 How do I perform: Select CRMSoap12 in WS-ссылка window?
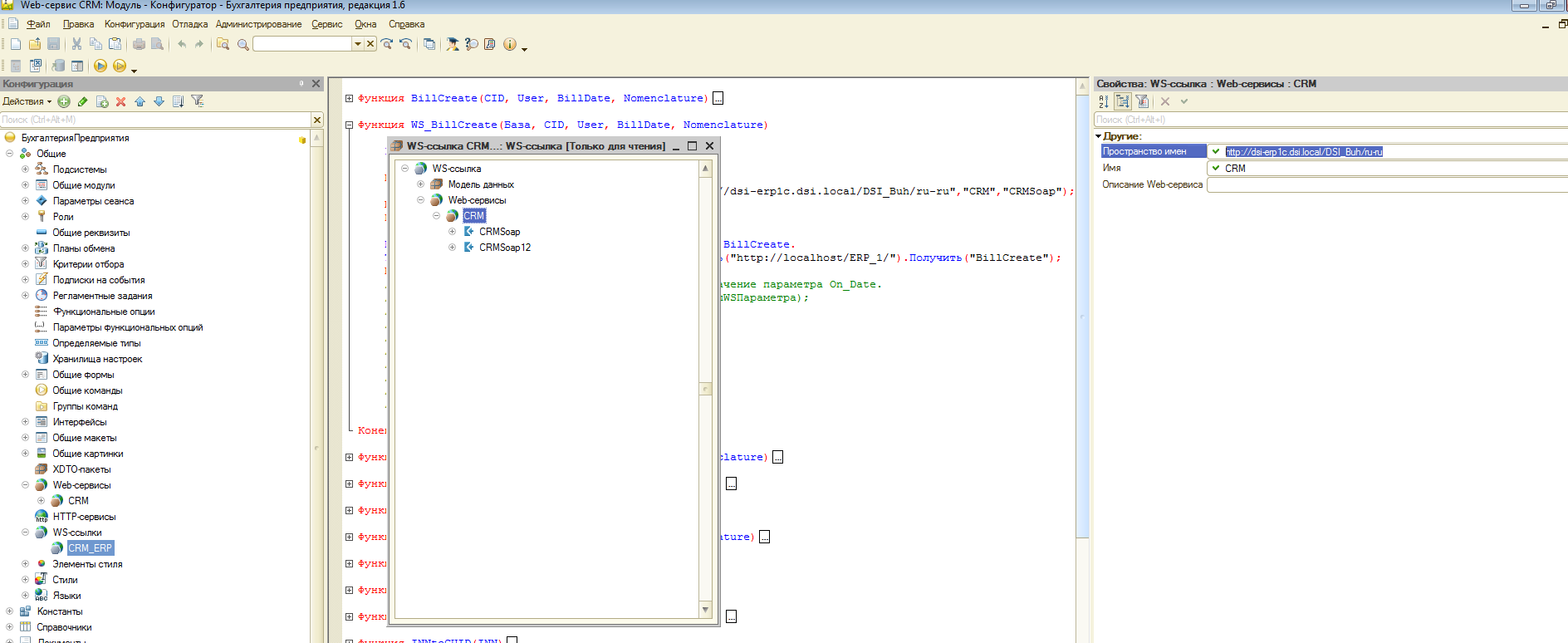pyautogui.click(x=505, y=248)
